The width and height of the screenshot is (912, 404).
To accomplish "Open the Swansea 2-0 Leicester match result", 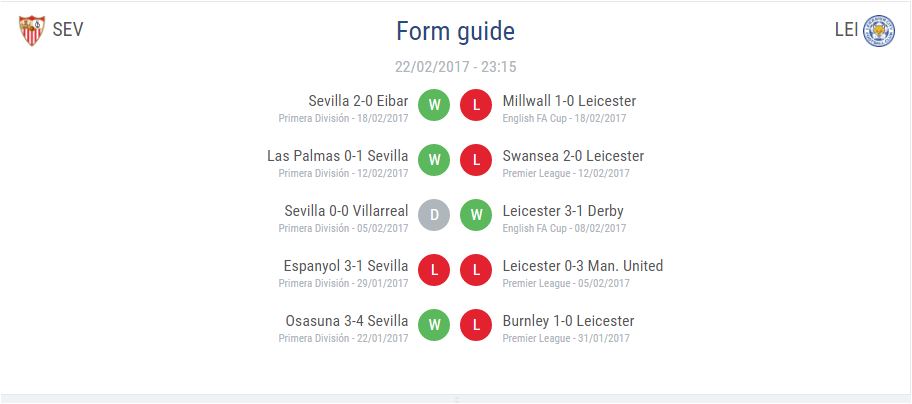I will click(x=573, y=156).
